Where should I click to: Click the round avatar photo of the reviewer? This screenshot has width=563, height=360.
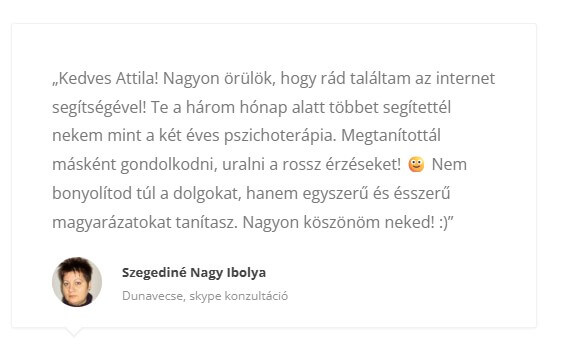coord(77,282)
